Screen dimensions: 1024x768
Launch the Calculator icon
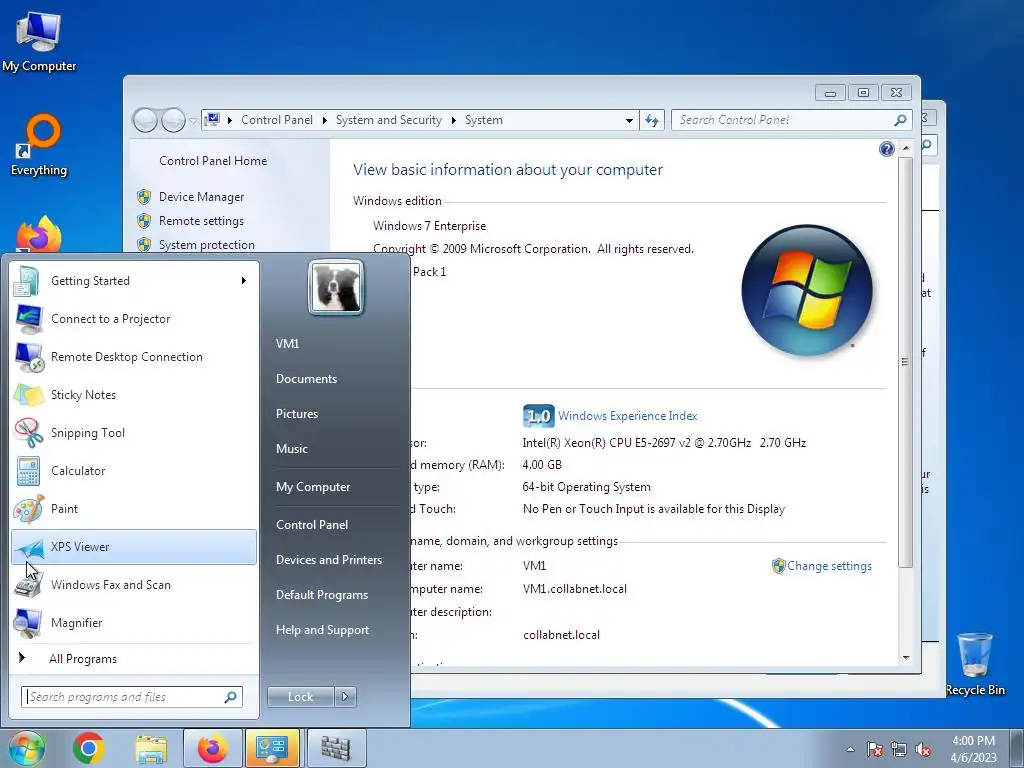click(x=28, y=471)
